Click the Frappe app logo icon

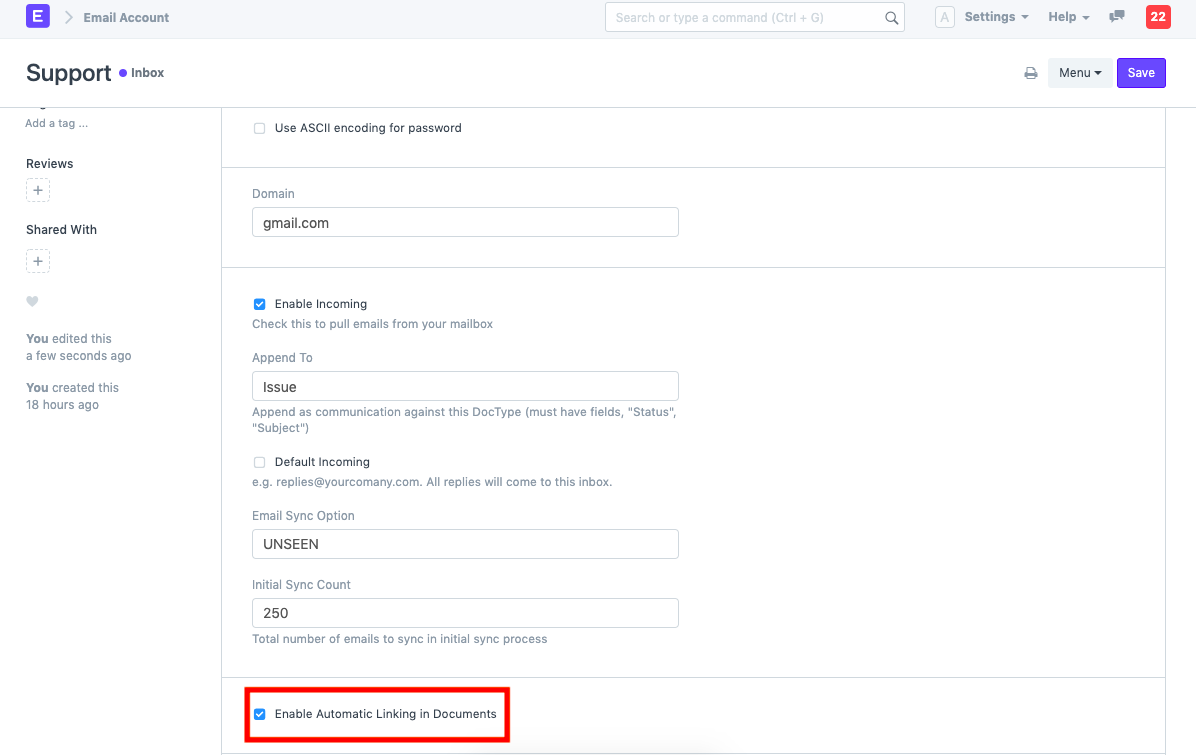[x=37, y=16]
